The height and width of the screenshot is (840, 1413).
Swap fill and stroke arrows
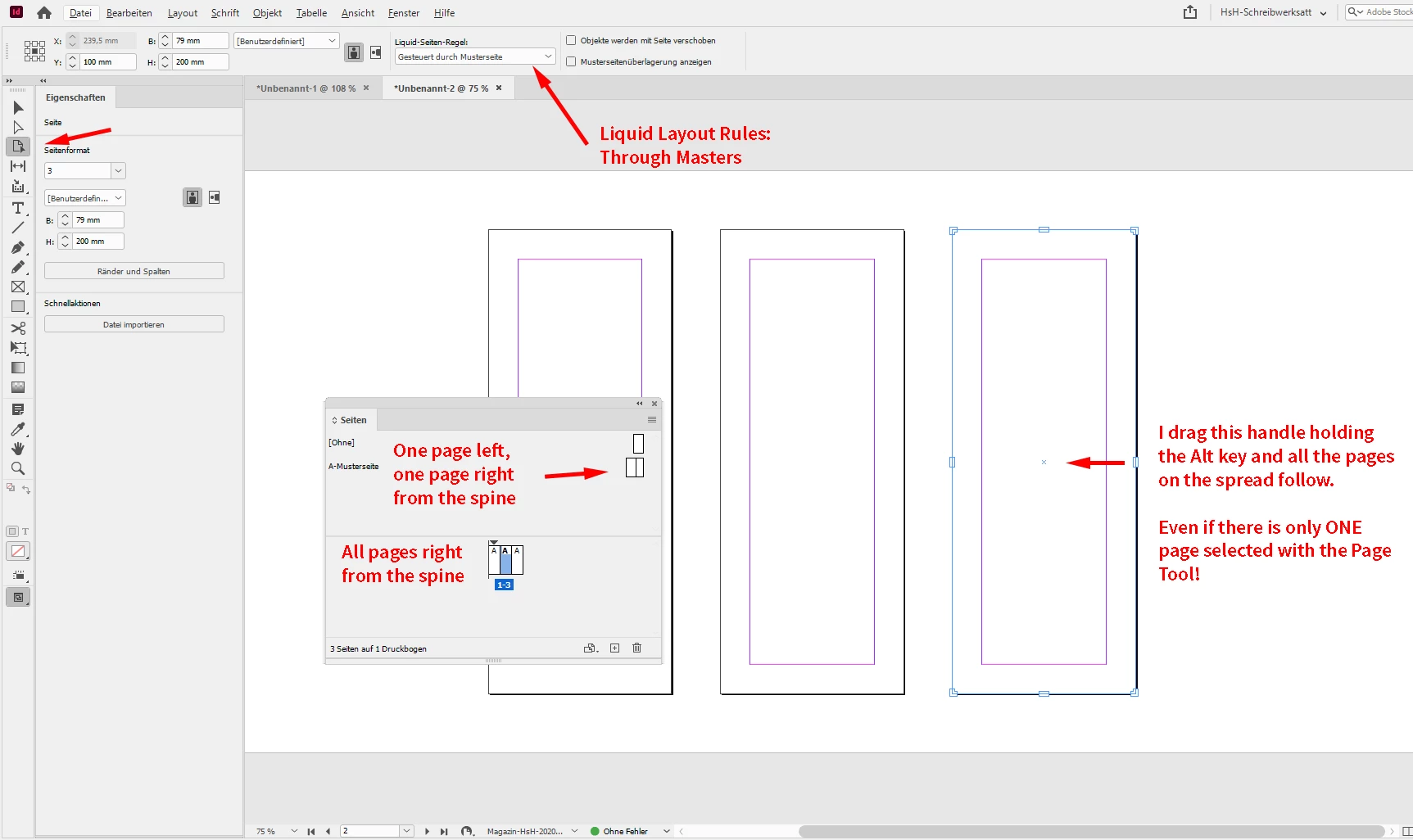(26, 490)
